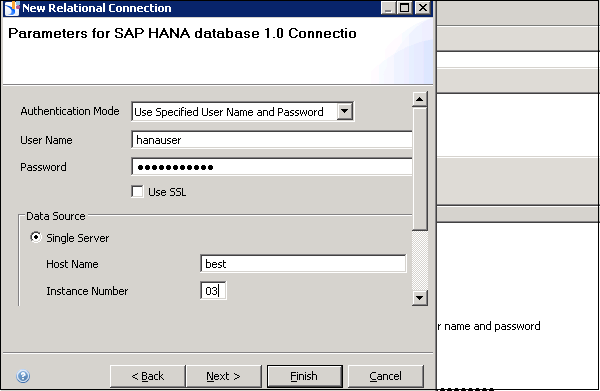Click the User Name field containing hanauser

pyautogui.click(x=272, y=140)
